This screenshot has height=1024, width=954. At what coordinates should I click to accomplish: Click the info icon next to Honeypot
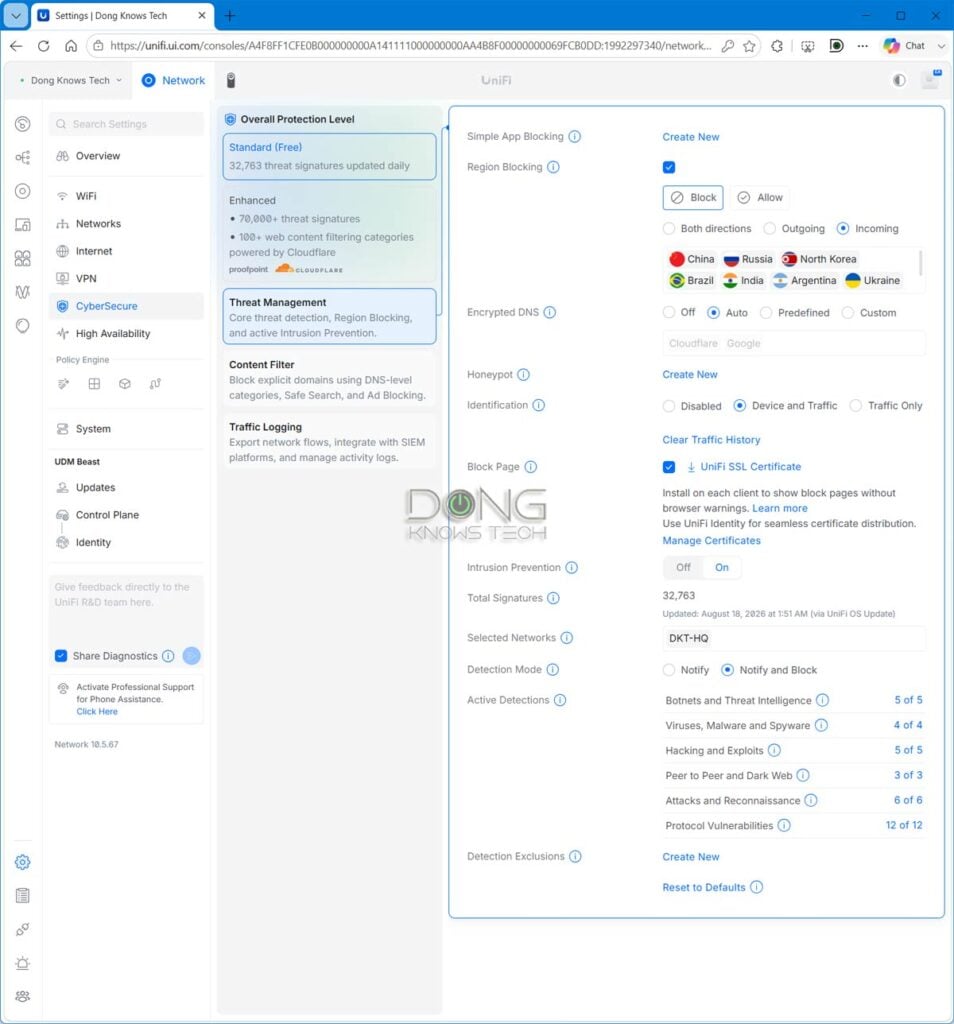coord(524,374)
